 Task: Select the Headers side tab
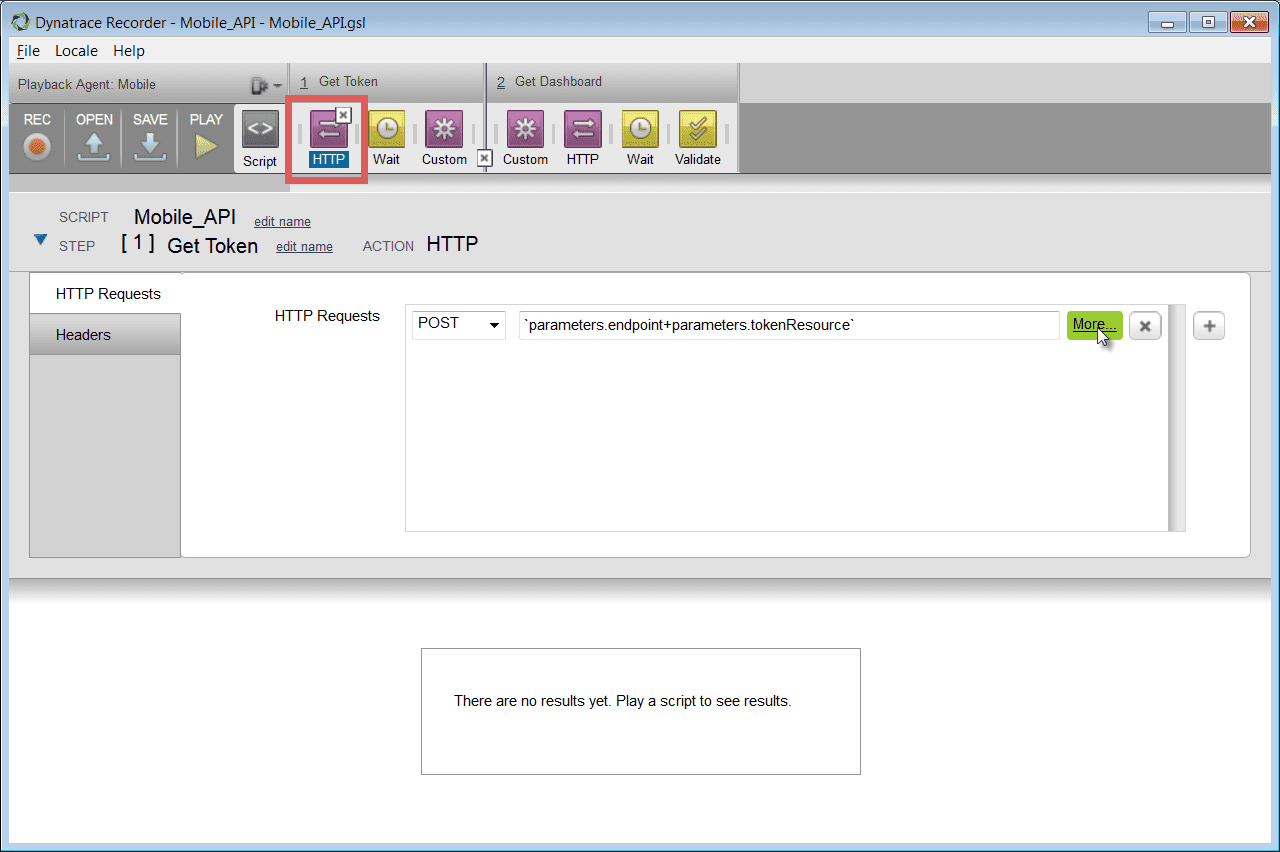pyautogui.click(x=105, y=335)
